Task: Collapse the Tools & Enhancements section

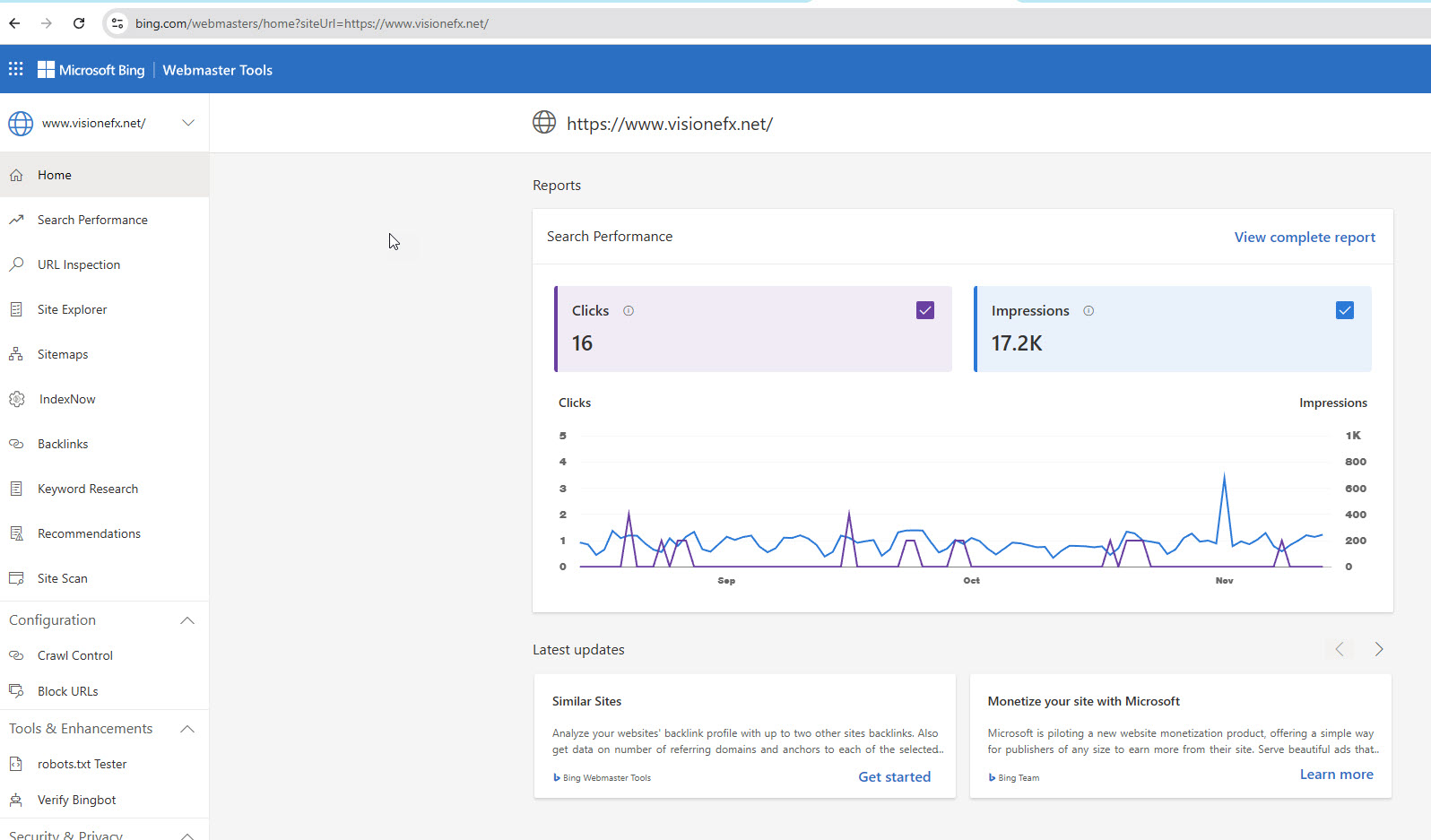Action: click(x=187, y=729)
